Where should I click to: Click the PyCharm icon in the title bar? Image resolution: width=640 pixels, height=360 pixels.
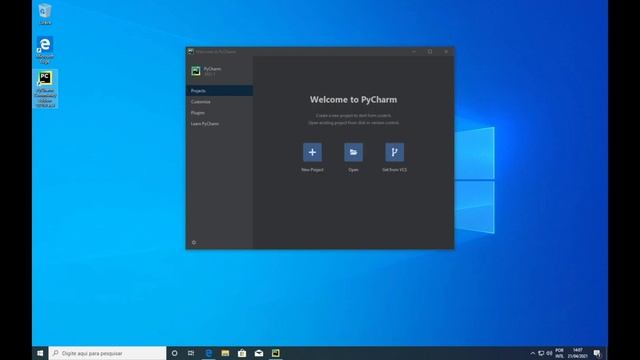pyautogui.click(x=191, y=51)
